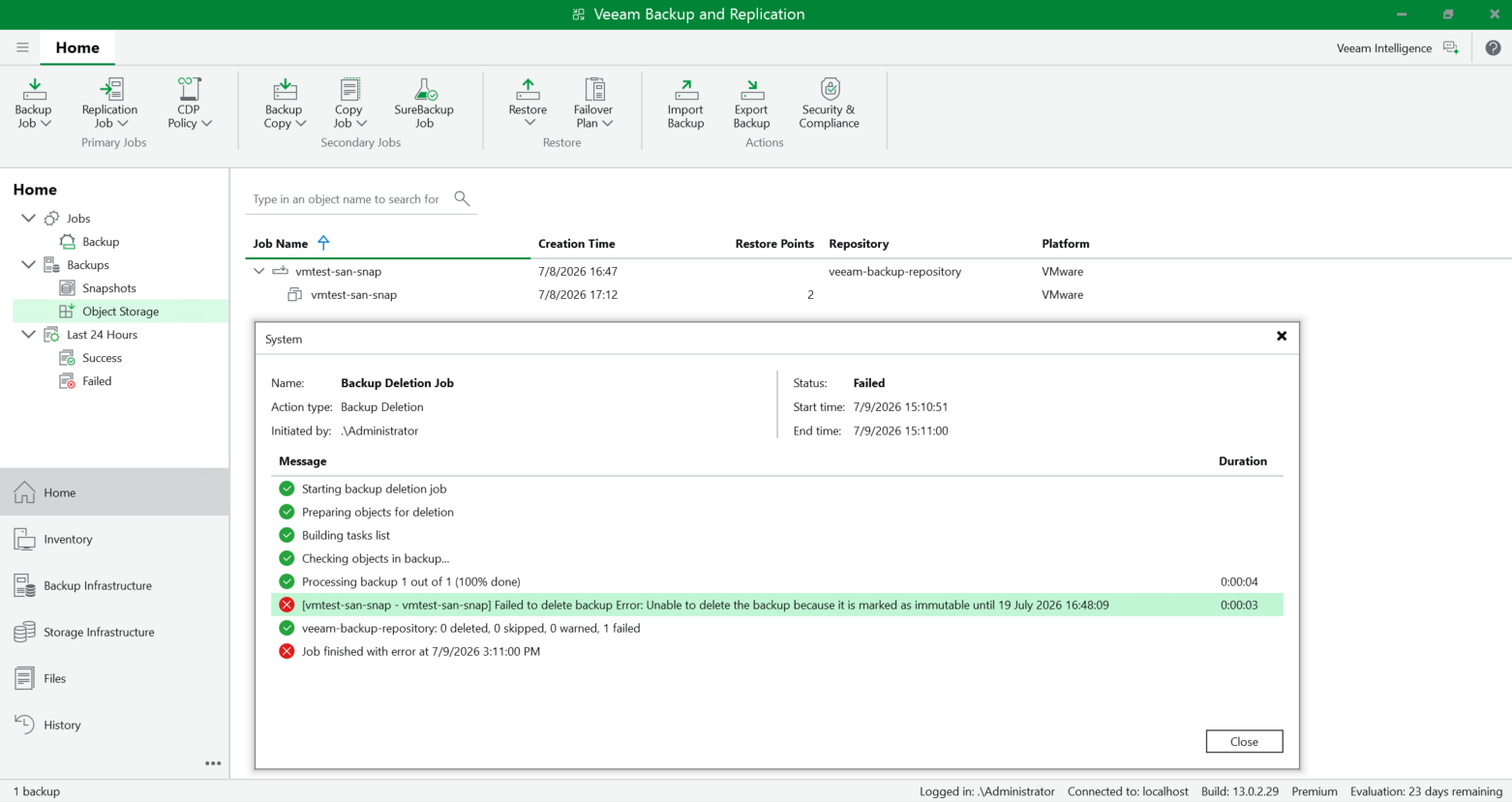Click the Export Backup ribbon button

point(751,104)
